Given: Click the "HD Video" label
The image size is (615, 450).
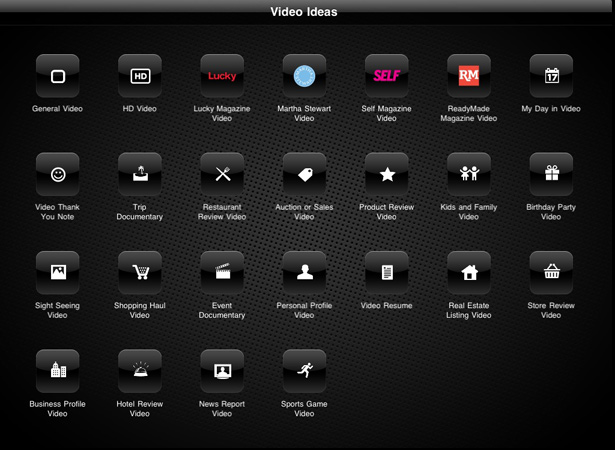Looking at the screenshot, I should point(140,109).
